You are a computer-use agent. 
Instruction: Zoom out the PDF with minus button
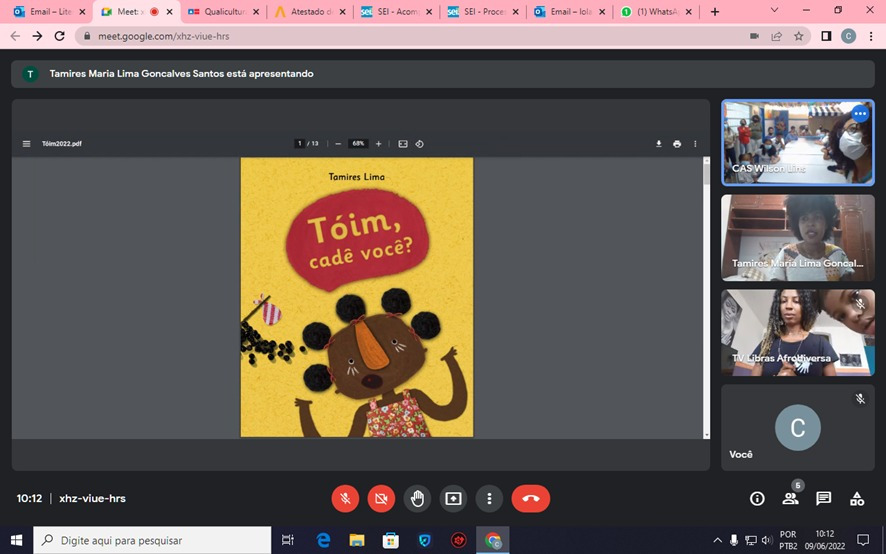pos(338,144)
